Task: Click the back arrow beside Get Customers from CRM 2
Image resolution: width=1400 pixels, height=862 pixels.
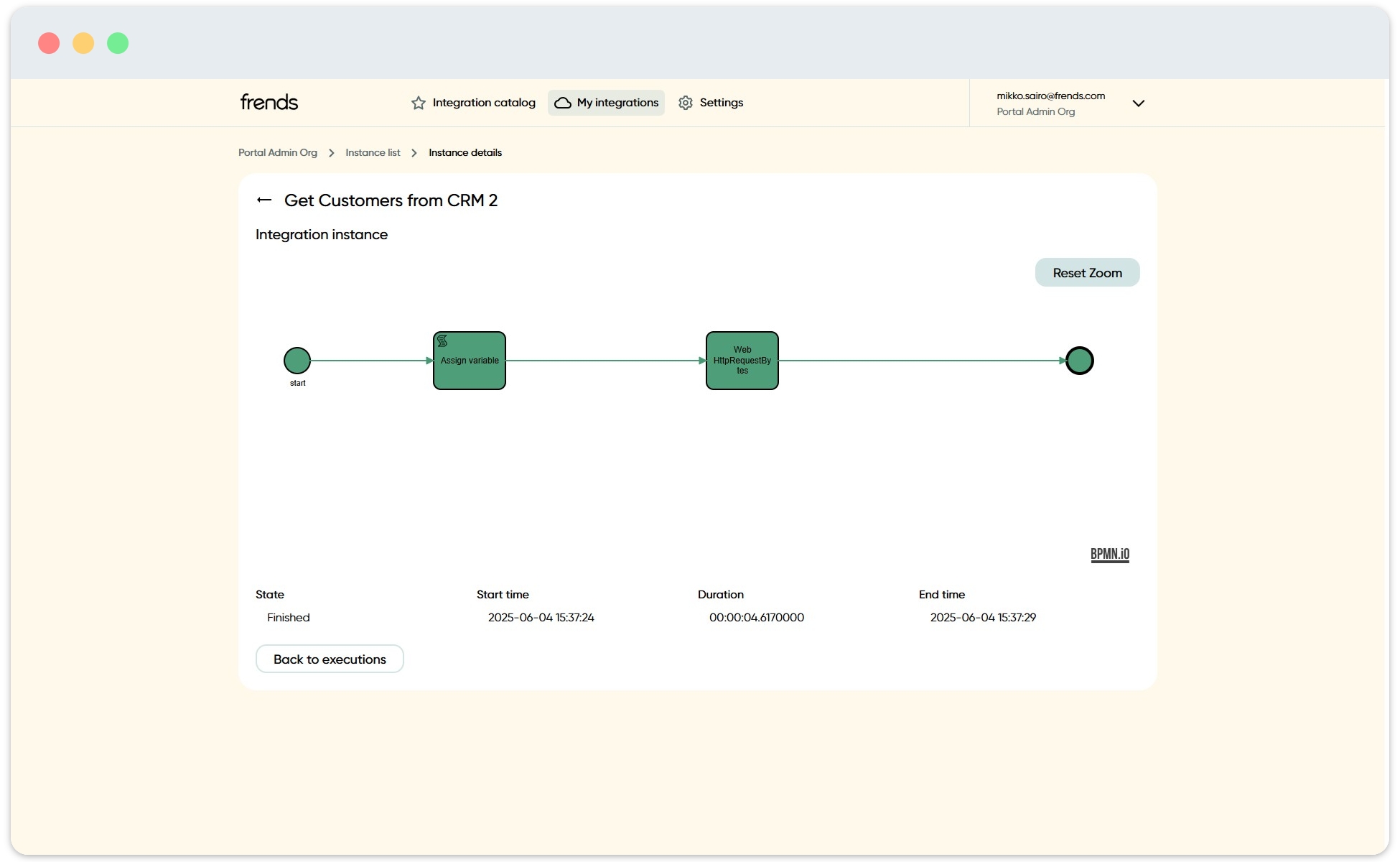Action: click(x=263, y=200)
